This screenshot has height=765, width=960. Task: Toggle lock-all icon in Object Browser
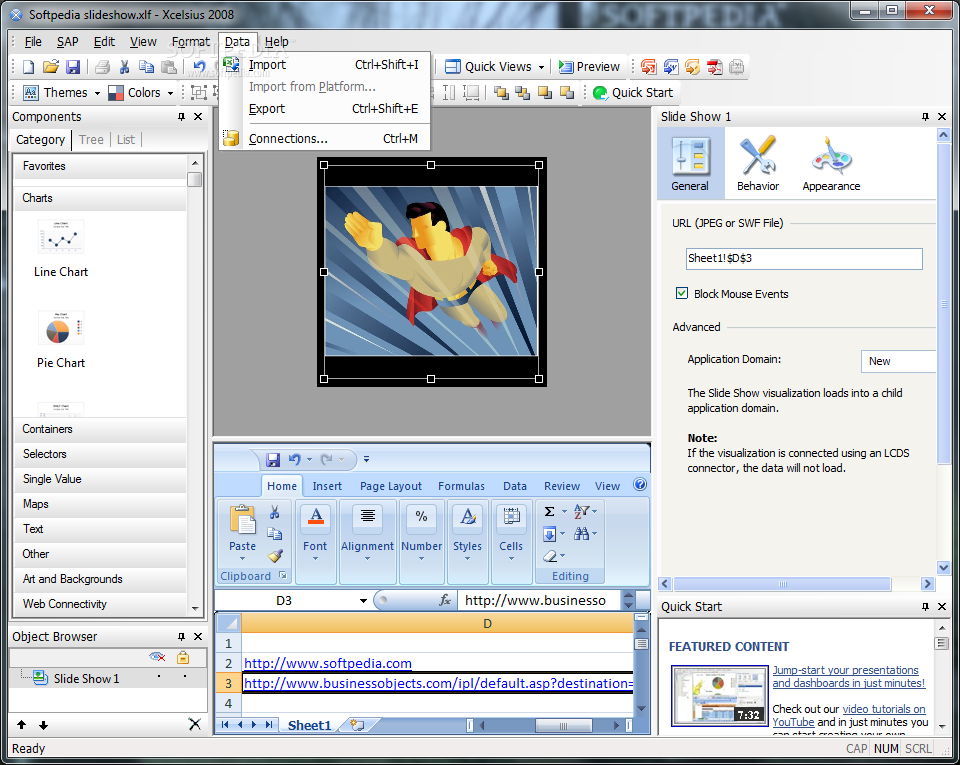pyautogui.click(x=183, y=657)
